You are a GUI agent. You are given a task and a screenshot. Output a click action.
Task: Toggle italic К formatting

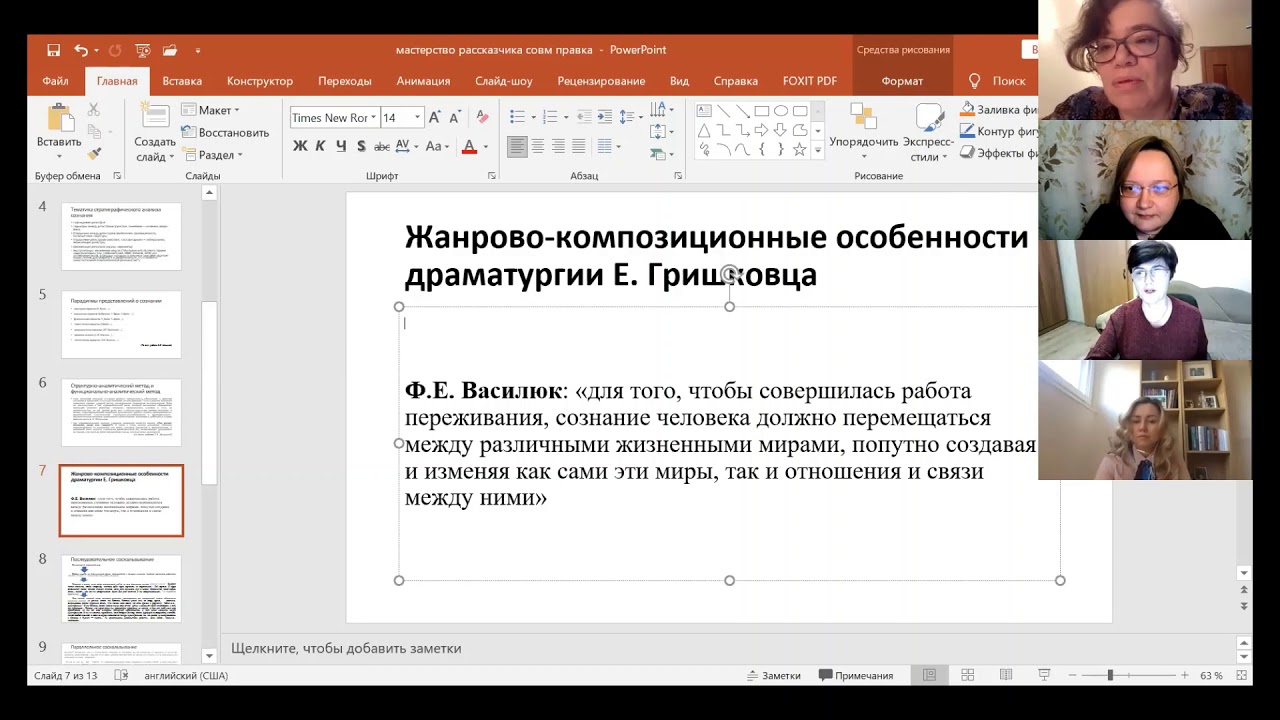320,146
